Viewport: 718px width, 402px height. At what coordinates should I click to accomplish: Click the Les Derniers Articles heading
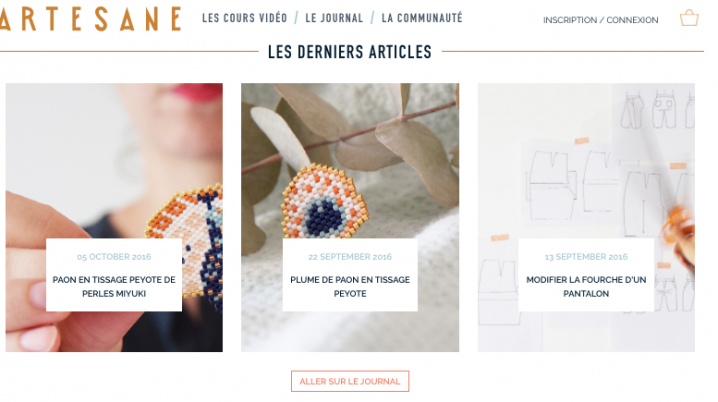pyautogui.click(x=350, y=52)
